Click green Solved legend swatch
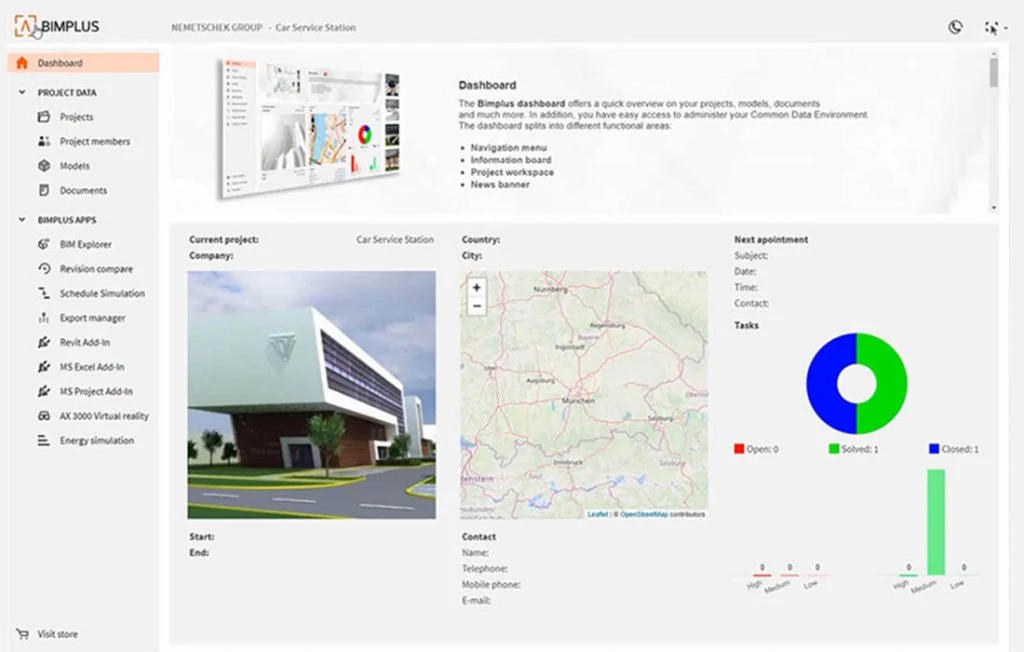The width and height of the screenshot is (1024, 652). [x=834, y=449]
